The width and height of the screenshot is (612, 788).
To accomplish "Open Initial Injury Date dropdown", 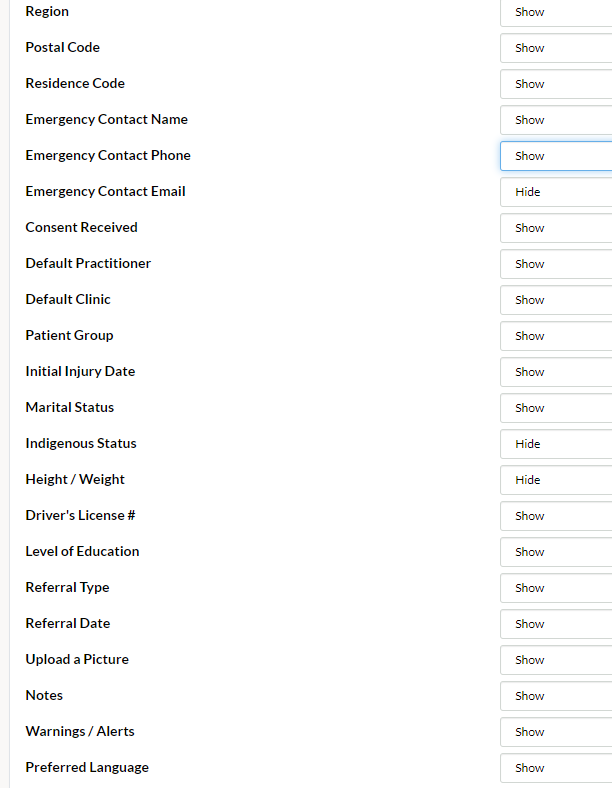I will (556, 372).
